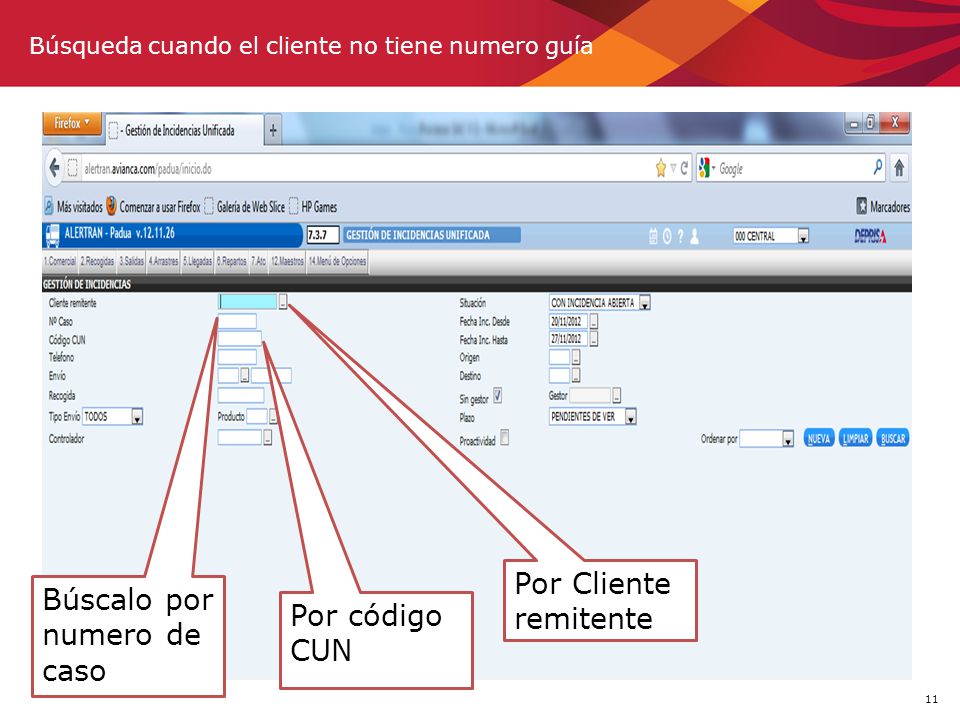Open Galería de Web Slice bookmark
Screen dimensions: 960x720
click(244, 207)
